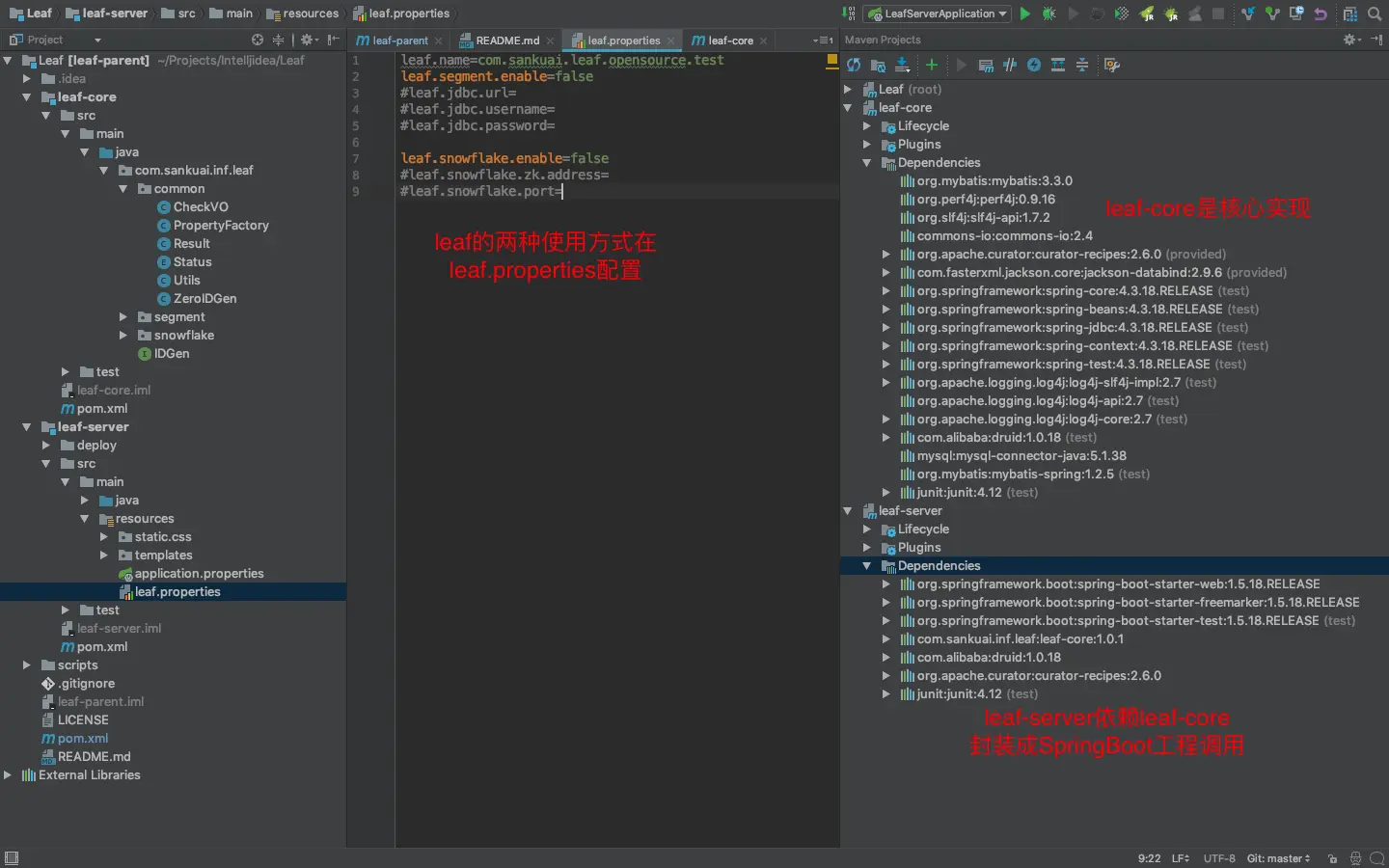Viewport: 1389px width, 868px height.
Task: Run with Coverage icon in main toolbar
Action: pos(1122,14)
